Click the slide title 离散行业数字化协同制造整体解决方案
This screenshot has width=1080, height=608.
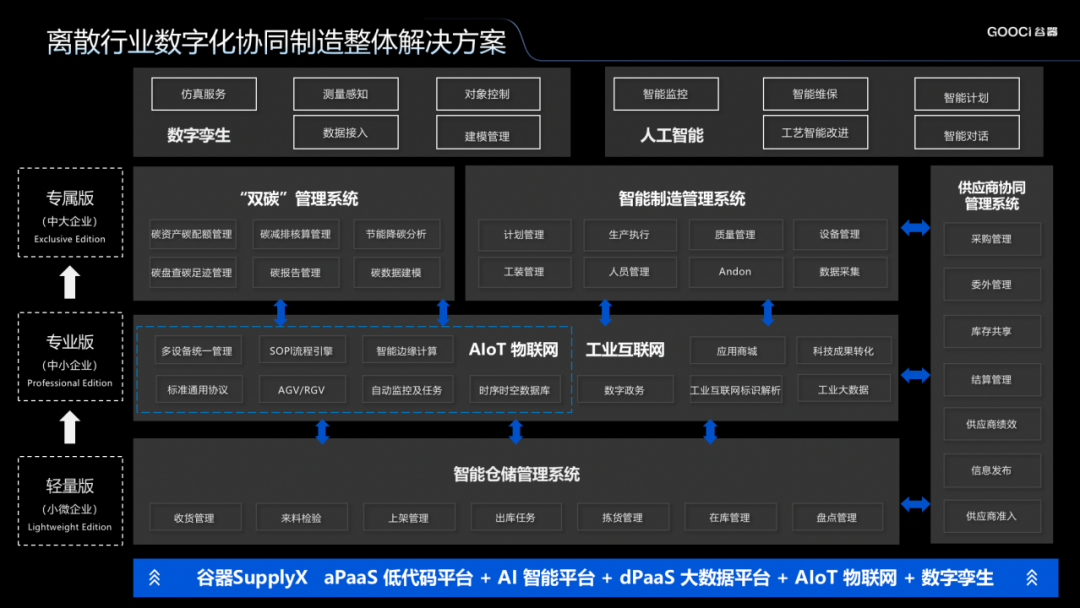click(274, 43)
